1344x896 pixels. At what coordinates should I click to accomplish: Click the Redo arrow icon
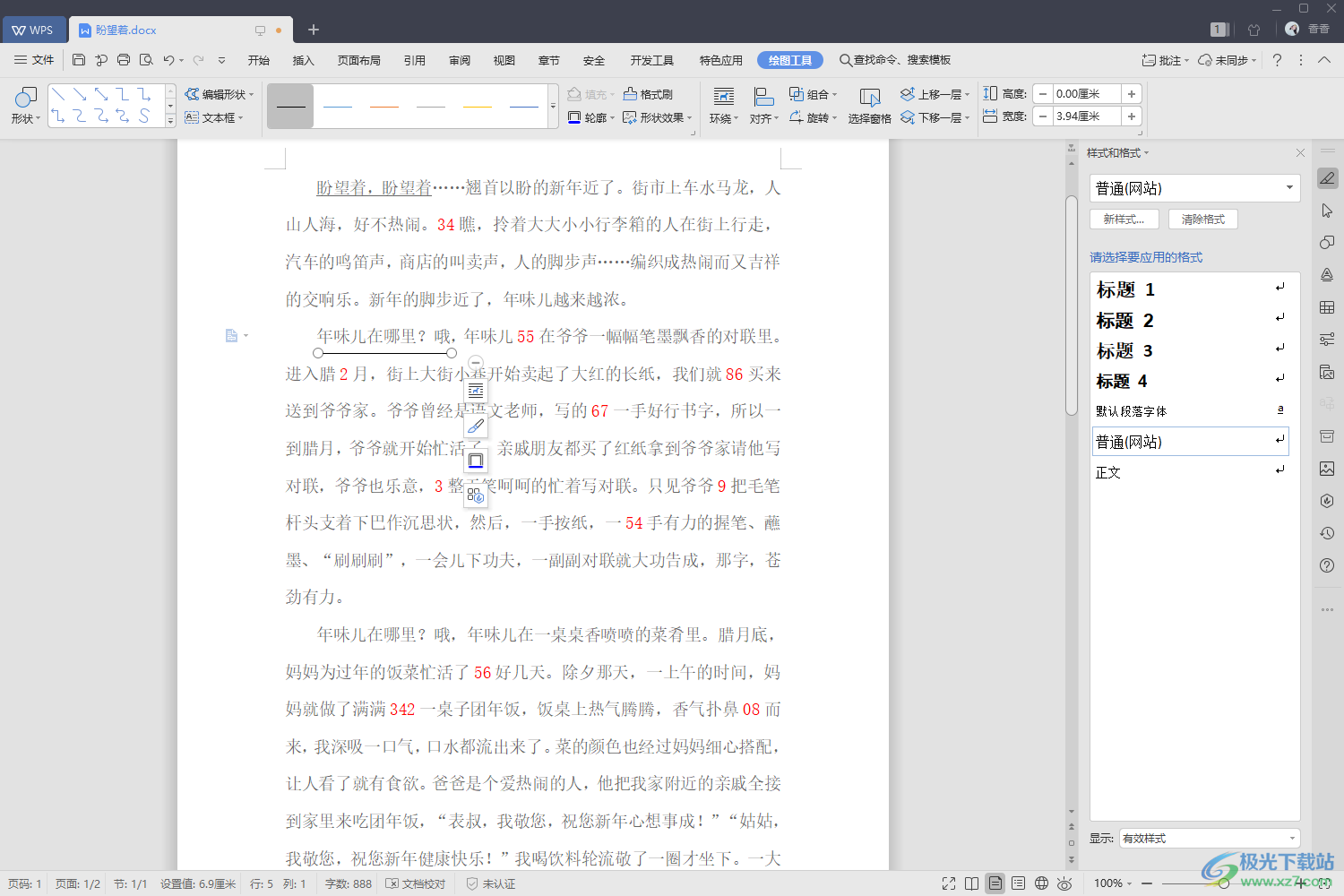pos(198,60)
